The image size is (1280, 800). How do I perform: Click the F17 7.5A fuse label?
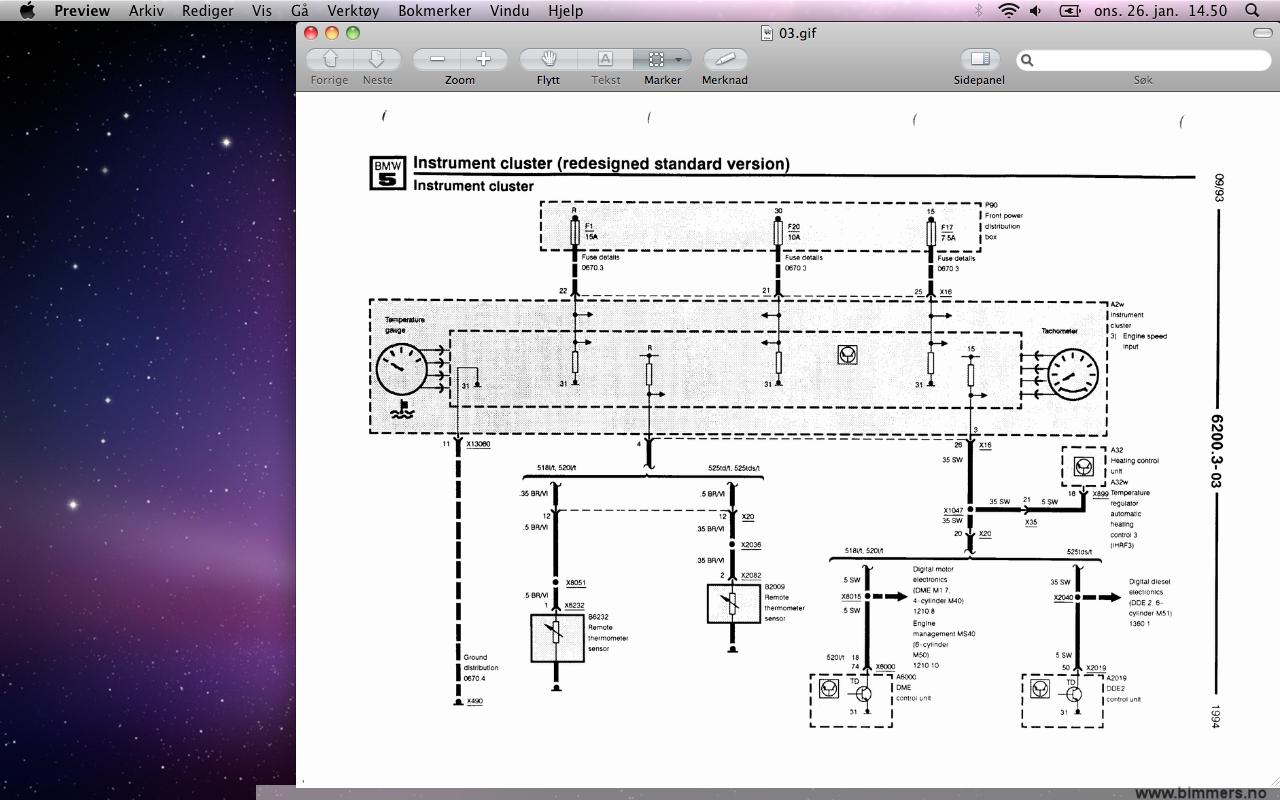click(949, 232)
